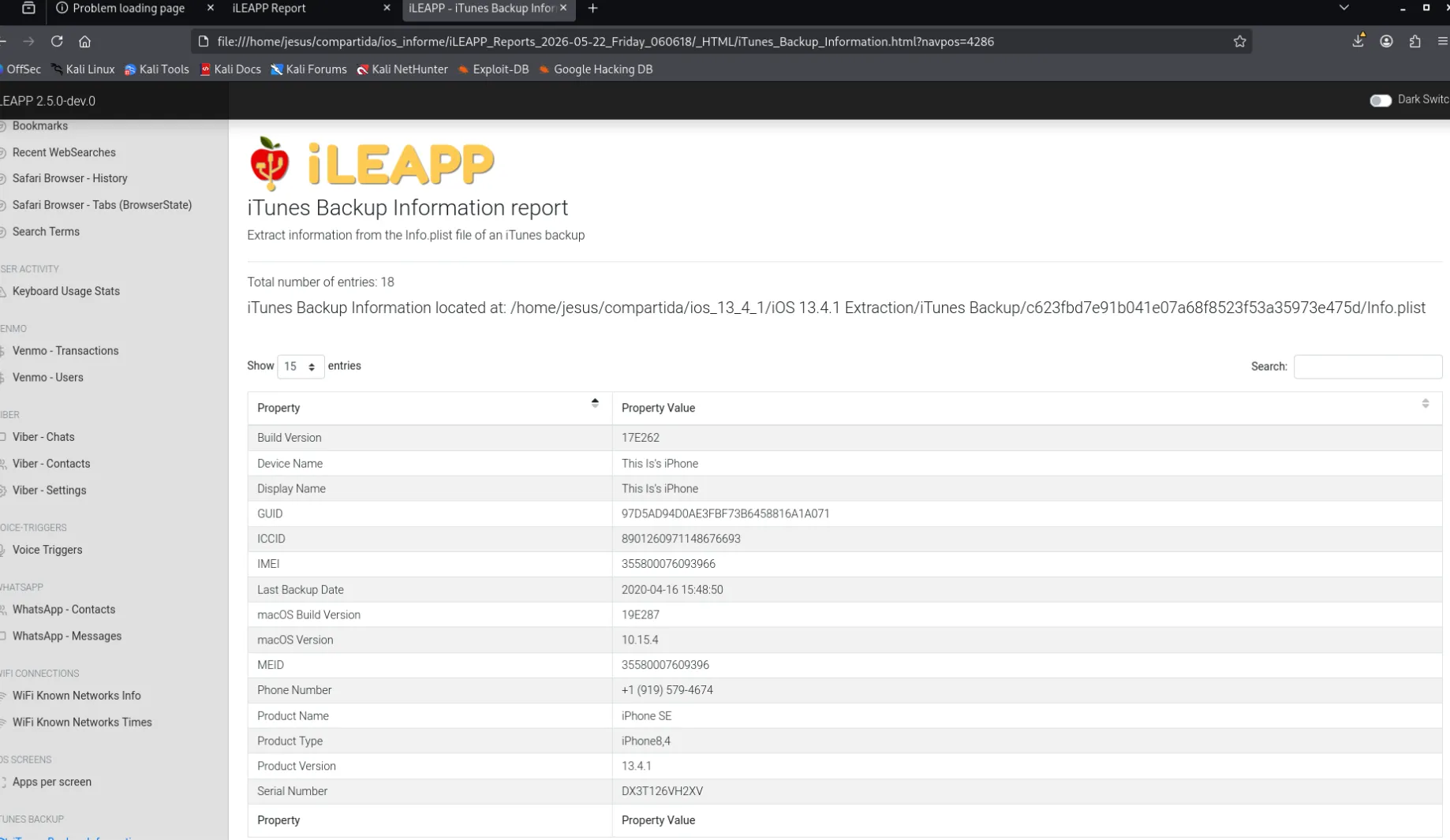
Task: Open Safari Browser - History report
Action: [x=70, y=179]
